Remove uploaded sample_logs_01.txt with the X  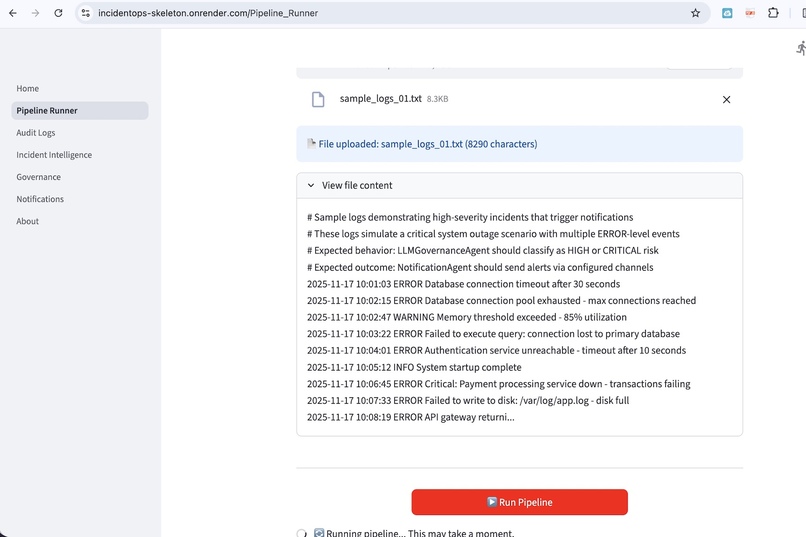pyautogui.click(x=726, y=100)
